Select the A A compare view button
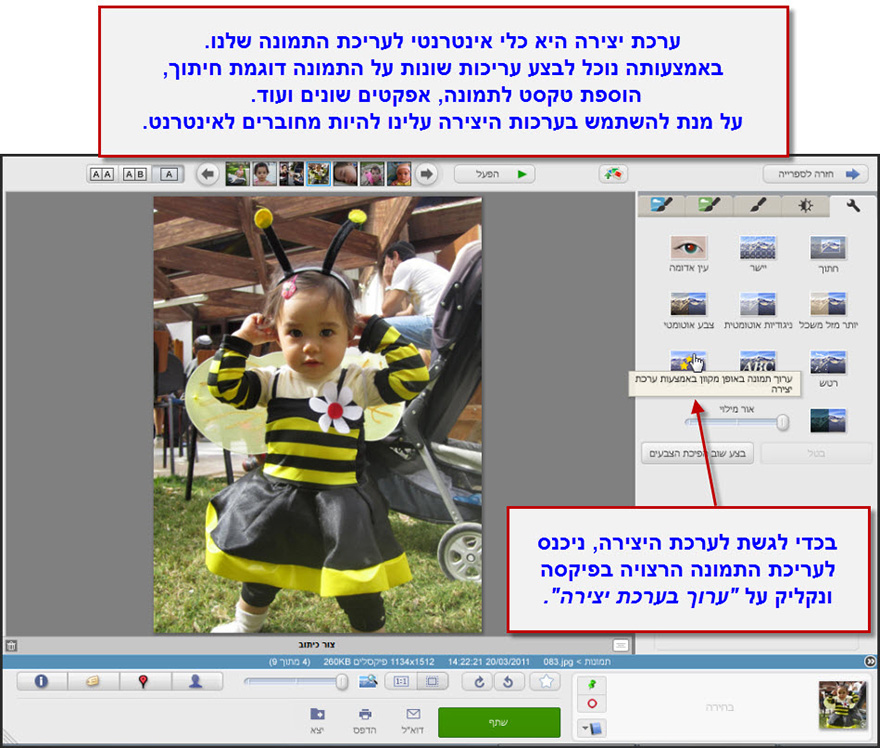 click(102, 175)
